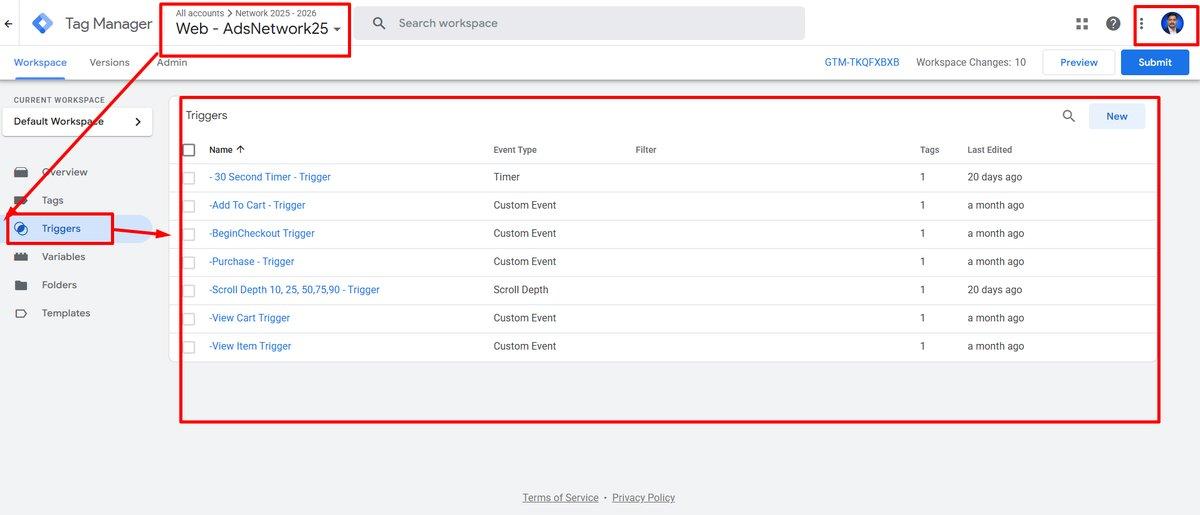Click the New trigger button
1200x515 pixels.
[x=1117, y=116]
